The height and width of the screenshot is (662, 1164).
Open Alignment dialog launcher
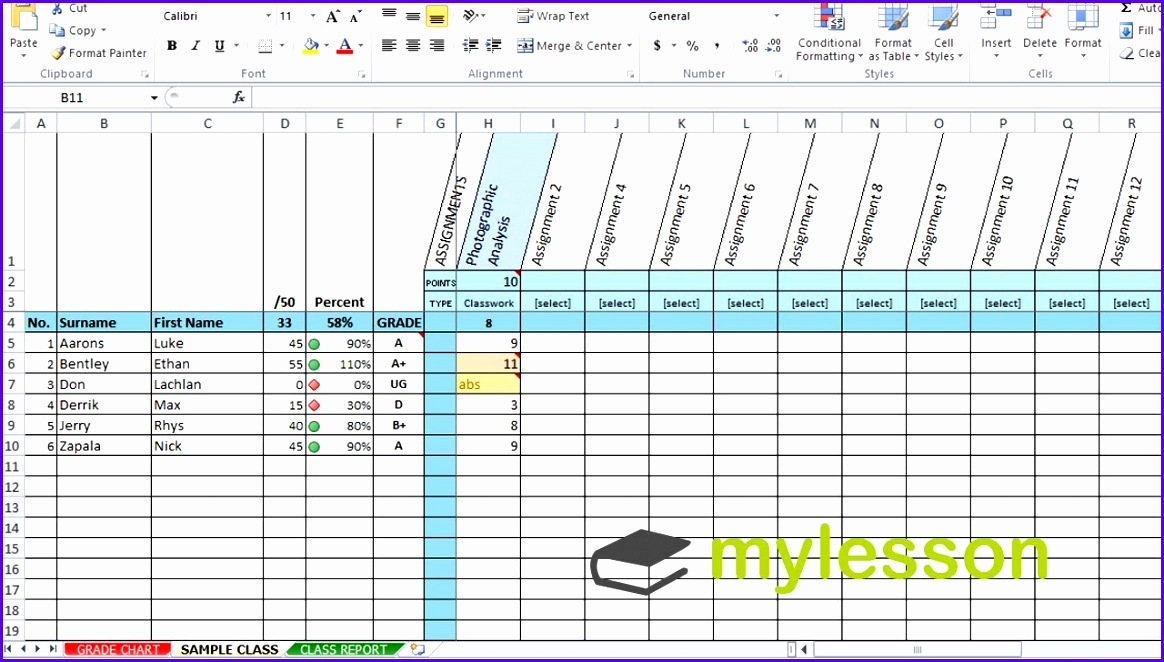(x=630, y=74)
